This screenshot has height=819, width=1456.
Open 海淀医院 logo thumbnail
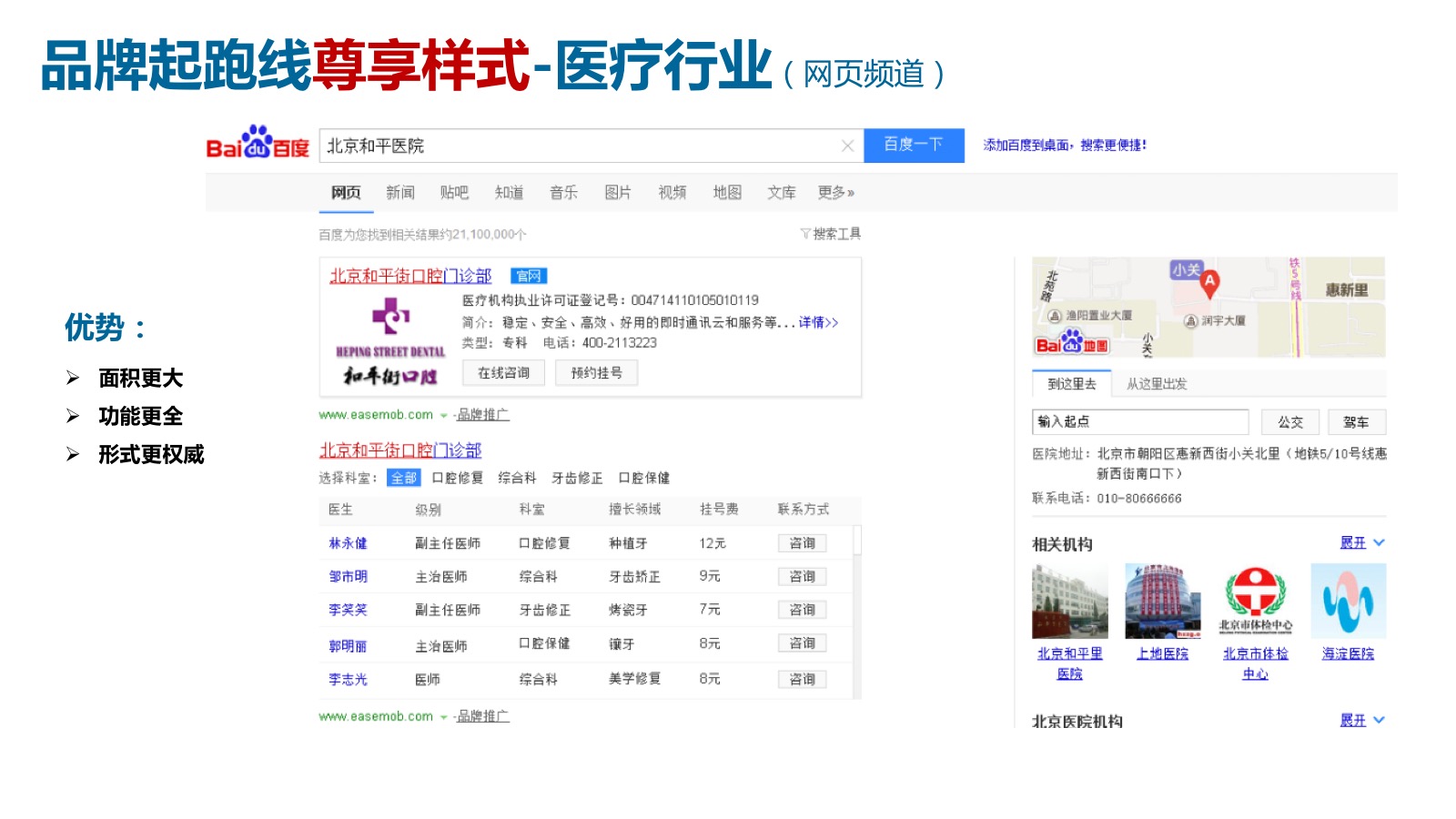point(1349,602)
